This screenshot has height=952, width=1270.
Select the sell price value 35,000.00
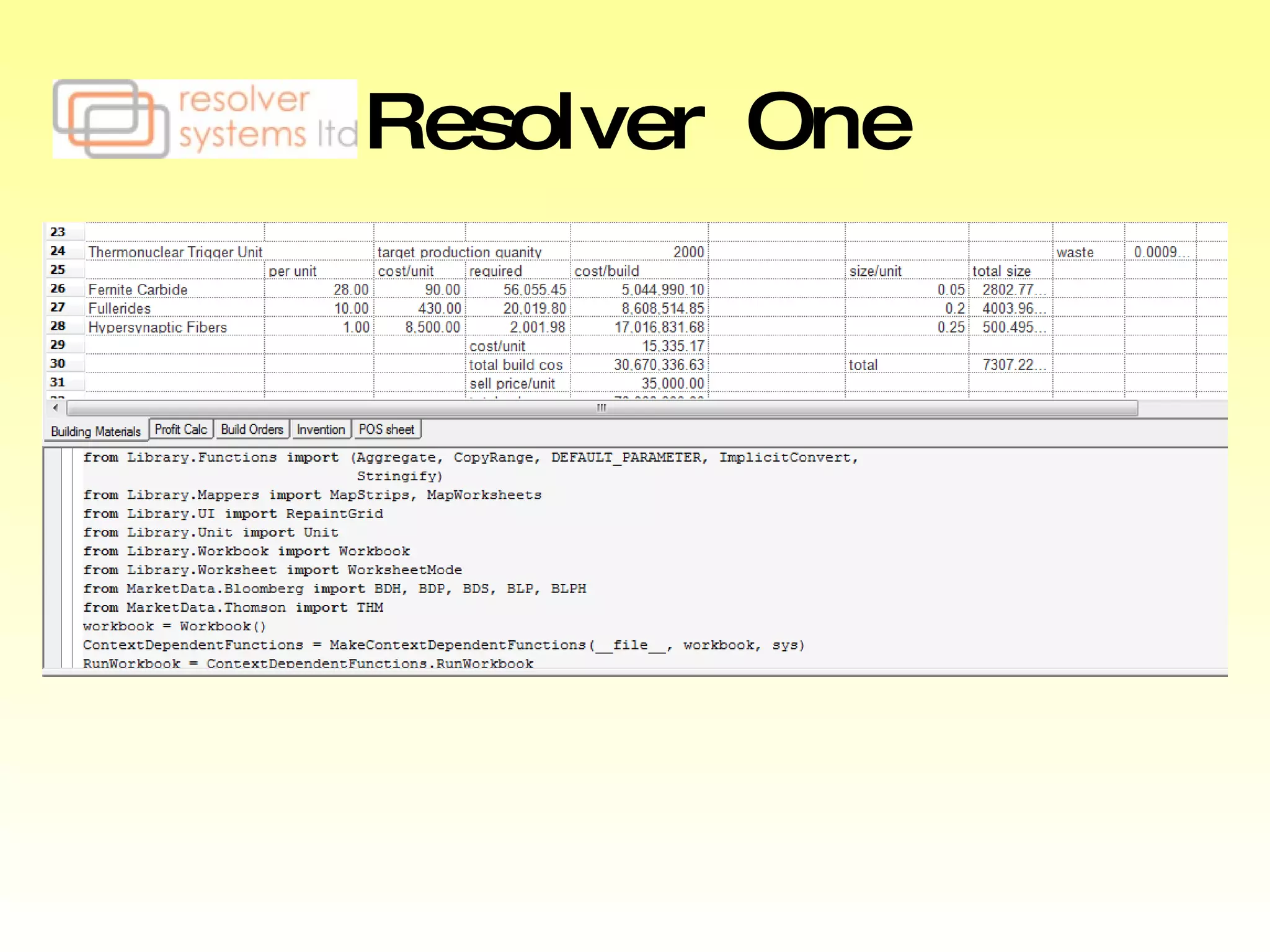point(639,383)
